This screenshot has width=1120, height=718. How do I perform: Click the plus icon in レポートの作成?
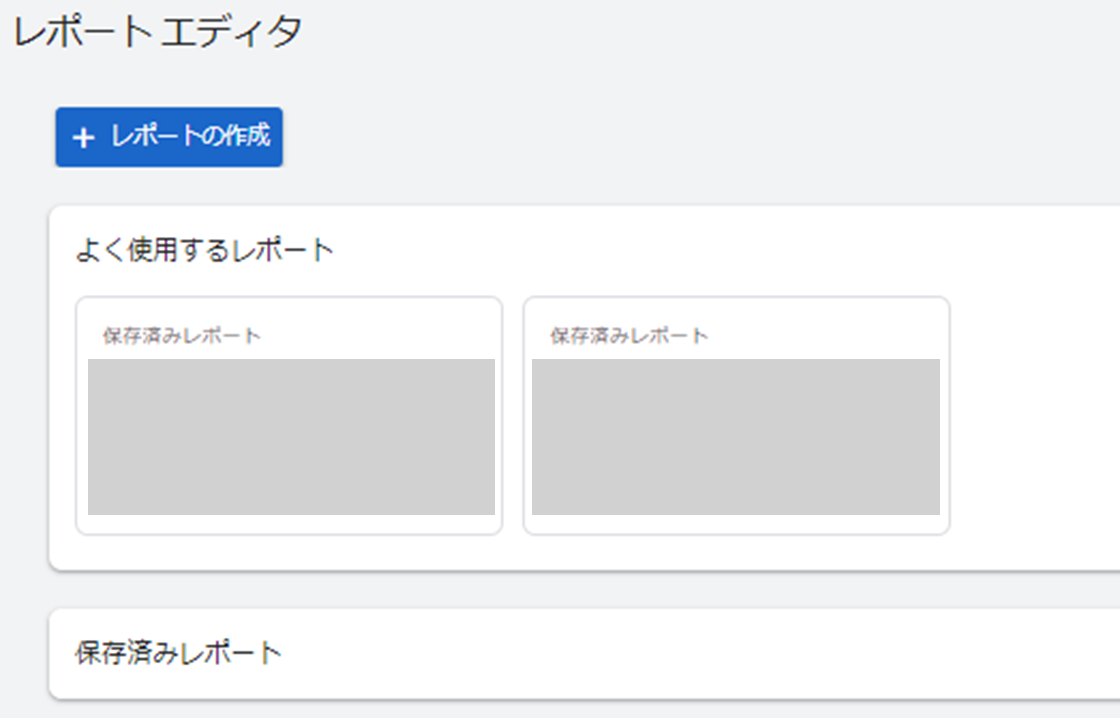(84, 138)
